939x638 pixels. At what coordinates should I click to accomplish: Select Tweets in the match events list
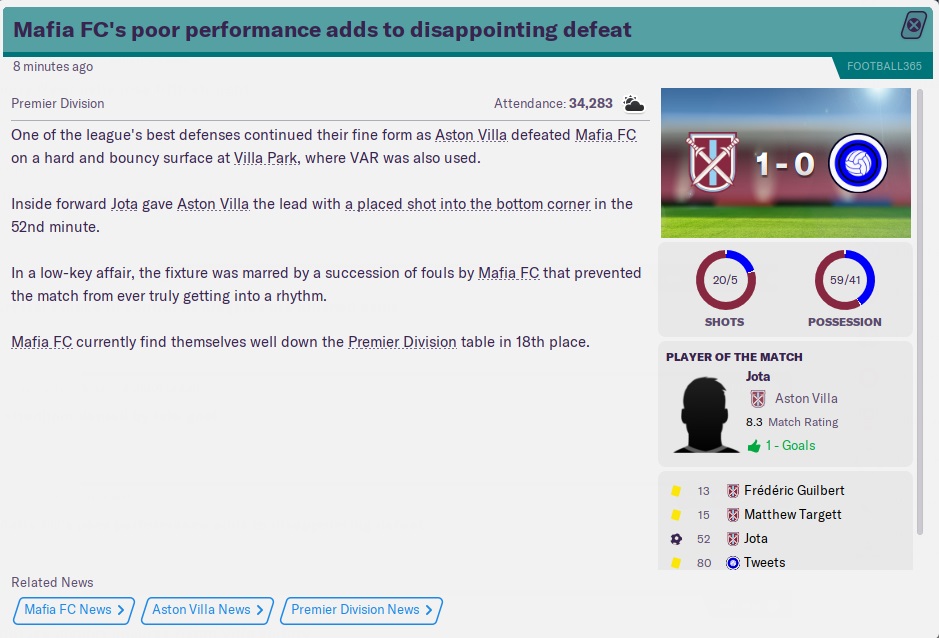pyautogui.click(x=764, y=563)
